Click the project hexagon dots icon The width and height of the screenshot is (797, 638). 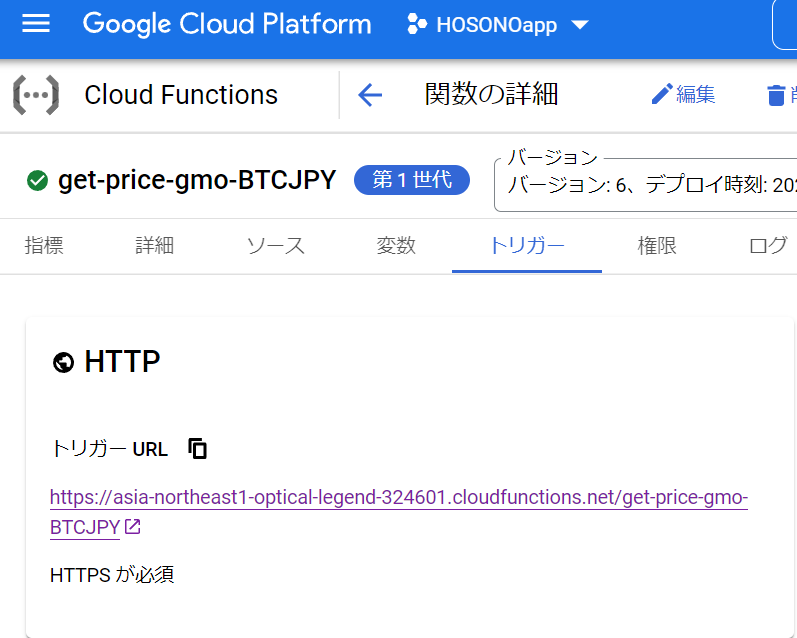click(x=417, y=24)
